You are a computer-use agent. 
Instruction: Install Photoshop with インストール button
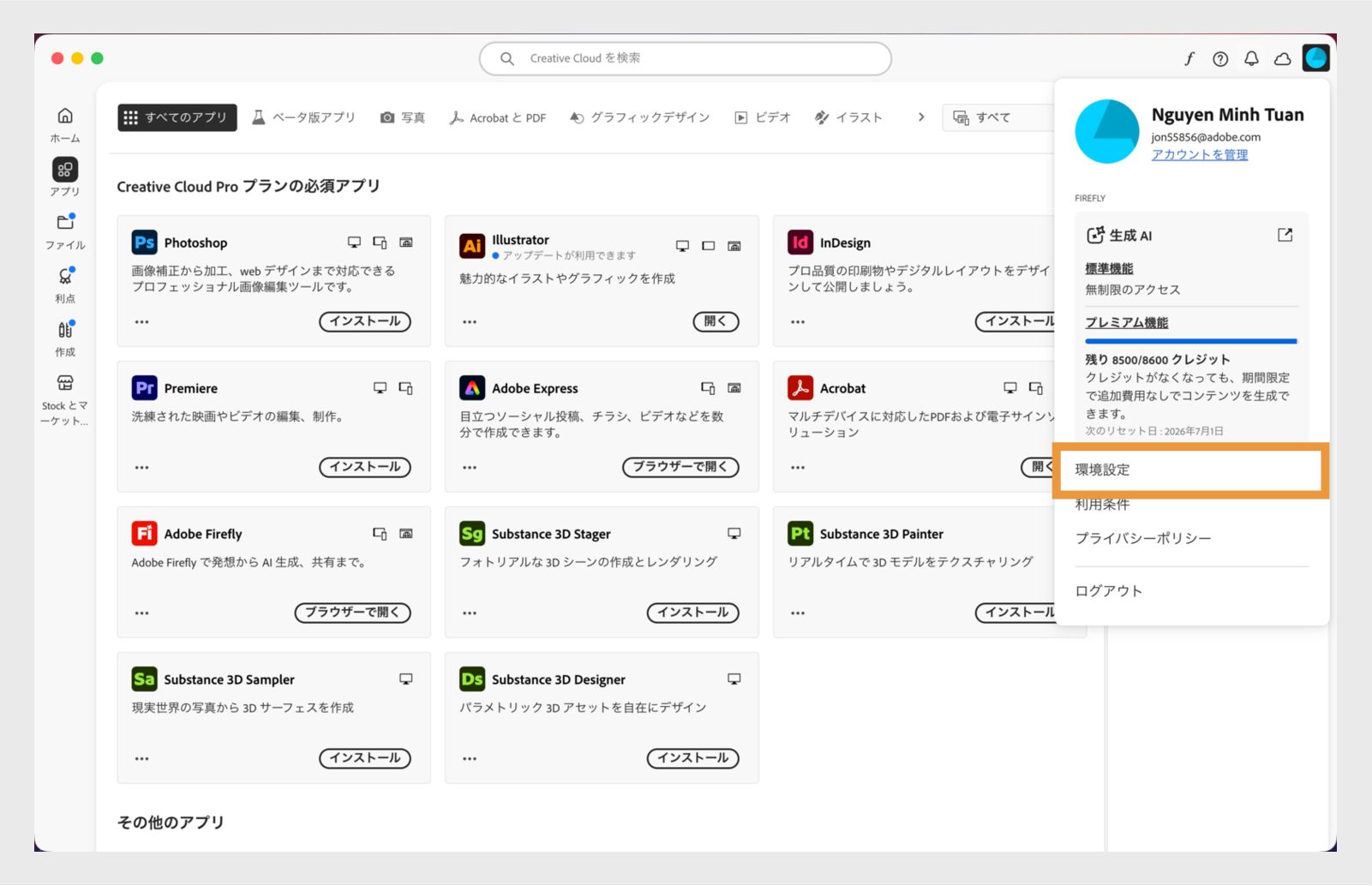tap(365, 321)
